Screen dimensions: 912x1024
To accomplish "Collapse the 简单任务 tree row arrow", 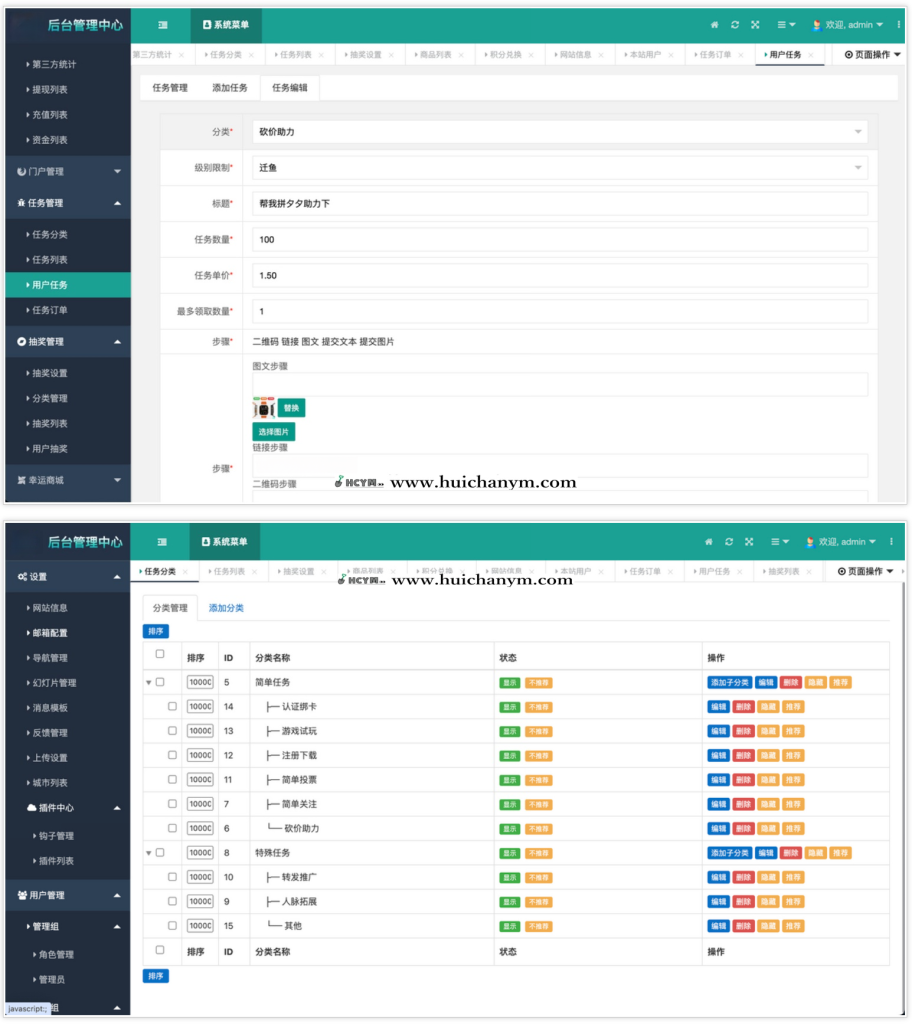I will click(x=149, y=683).
